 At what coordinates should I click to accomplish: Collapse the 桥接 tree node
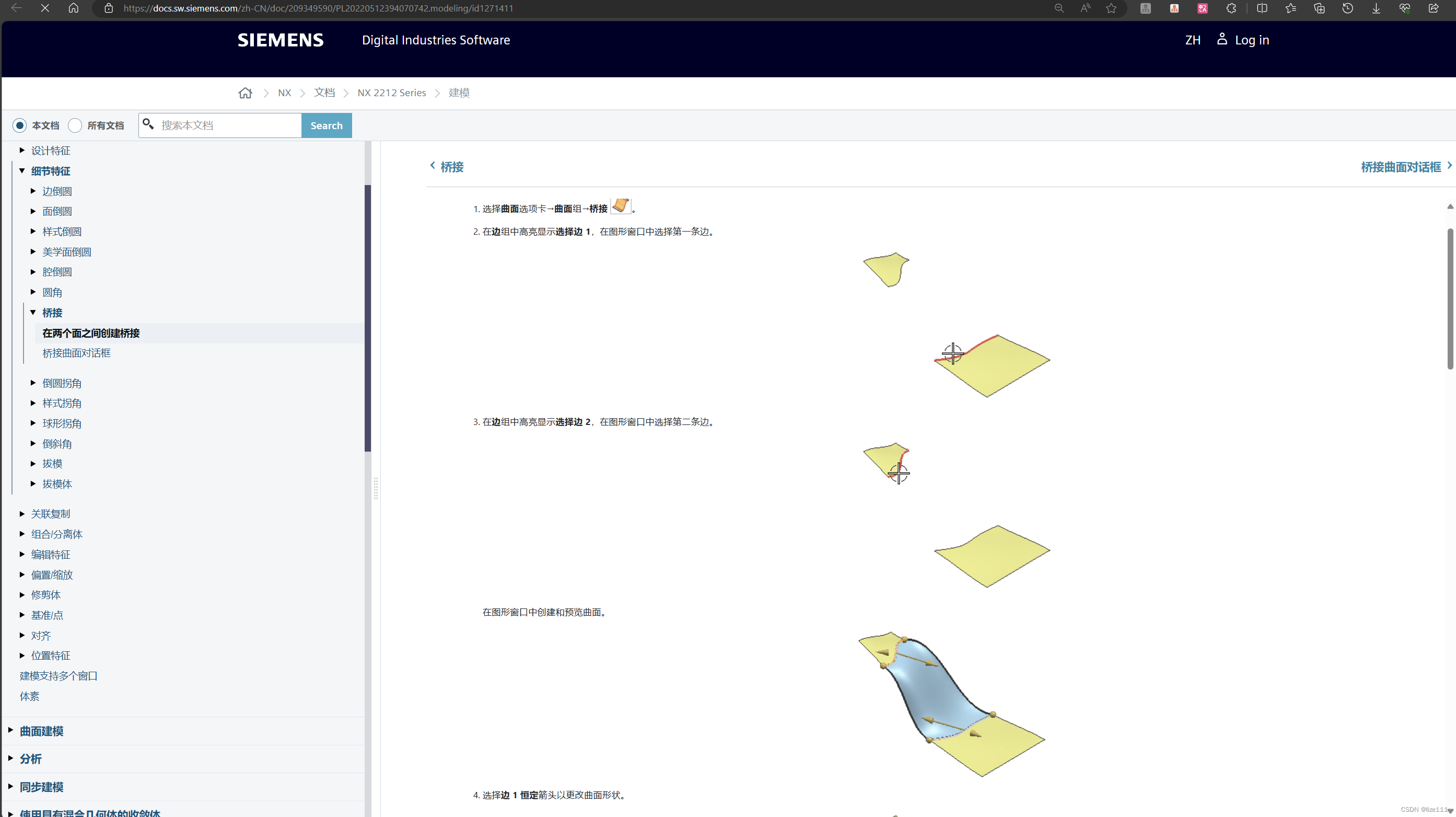click(x=33, y=312)
